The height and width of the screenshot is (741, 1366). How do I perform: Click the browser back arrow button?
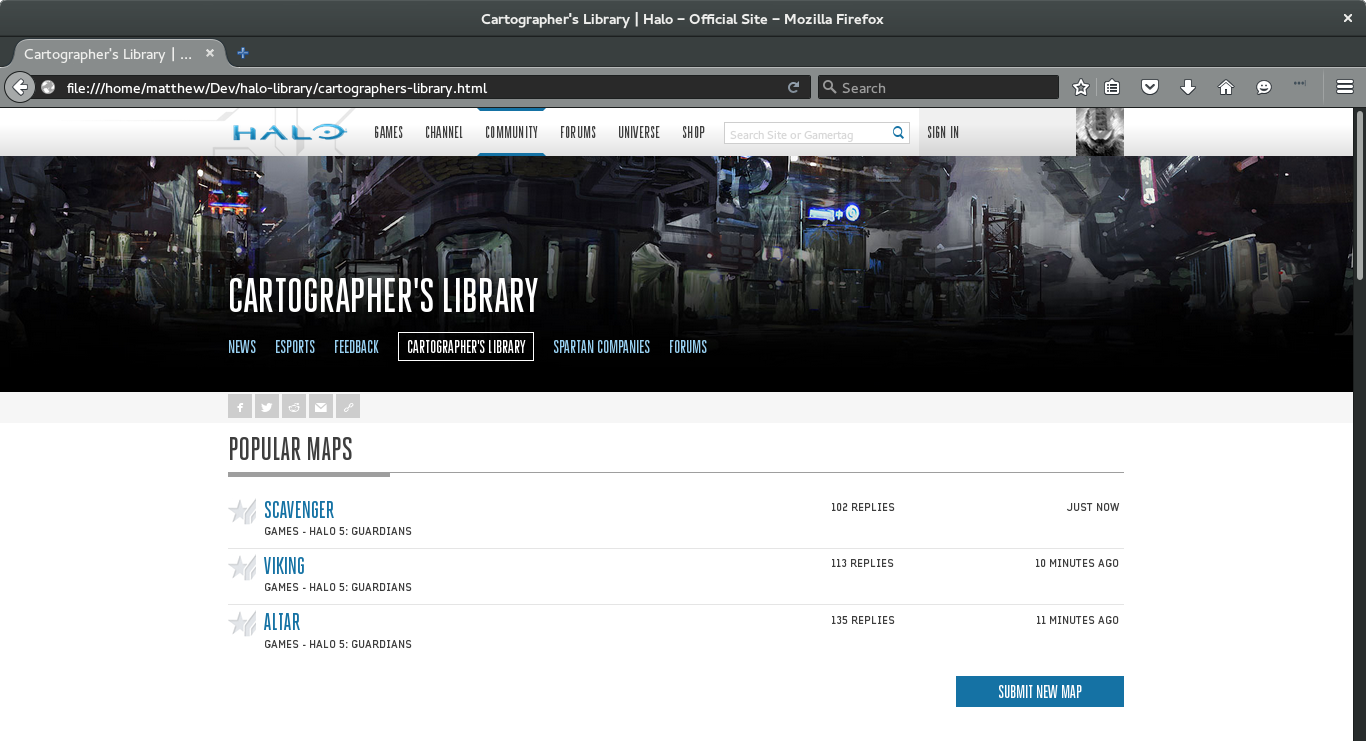tap(19, 87)
